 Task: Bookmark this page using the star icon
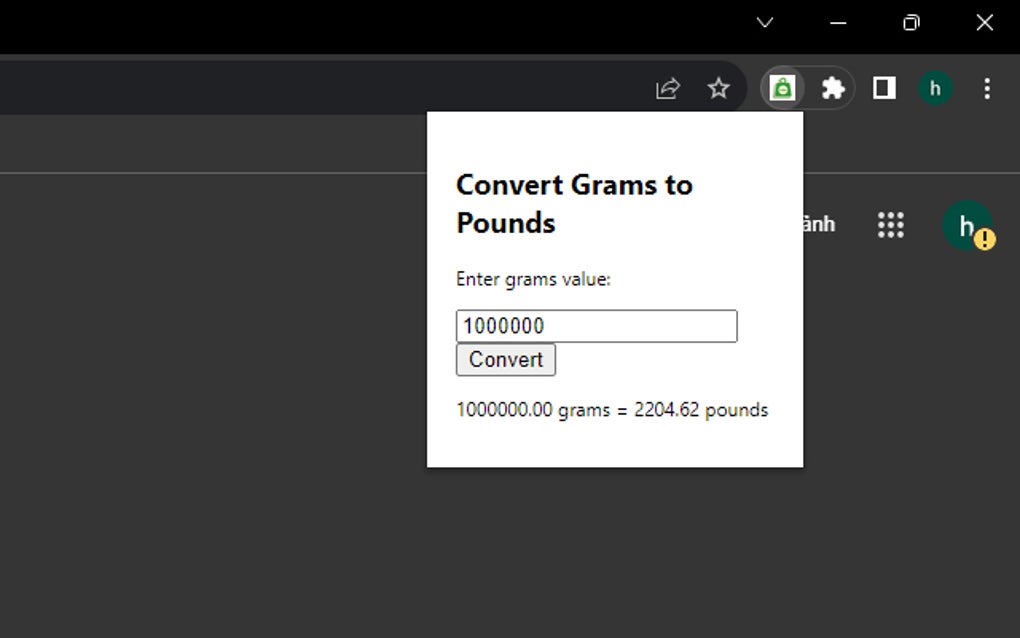click(718, 88)
